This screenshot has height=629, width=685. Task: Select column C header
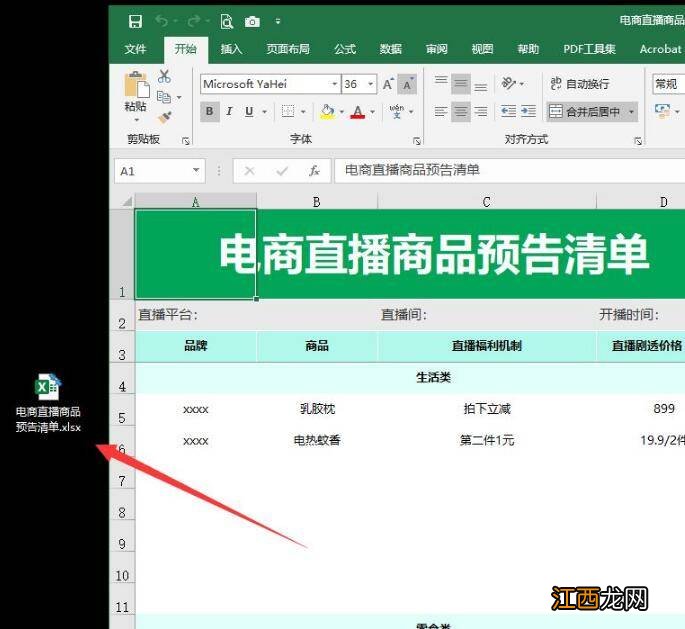[x=487, y=202]
